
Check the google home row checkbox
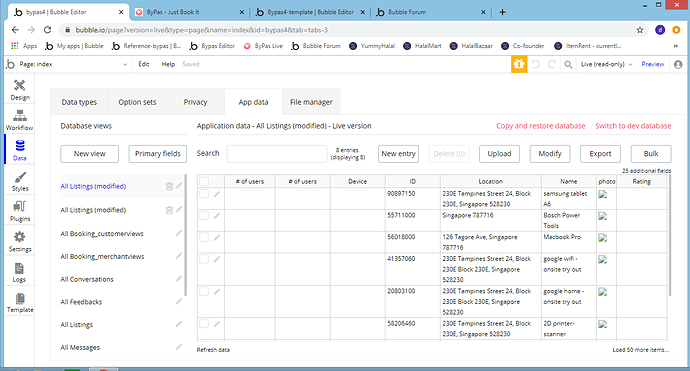coord(204,291)
